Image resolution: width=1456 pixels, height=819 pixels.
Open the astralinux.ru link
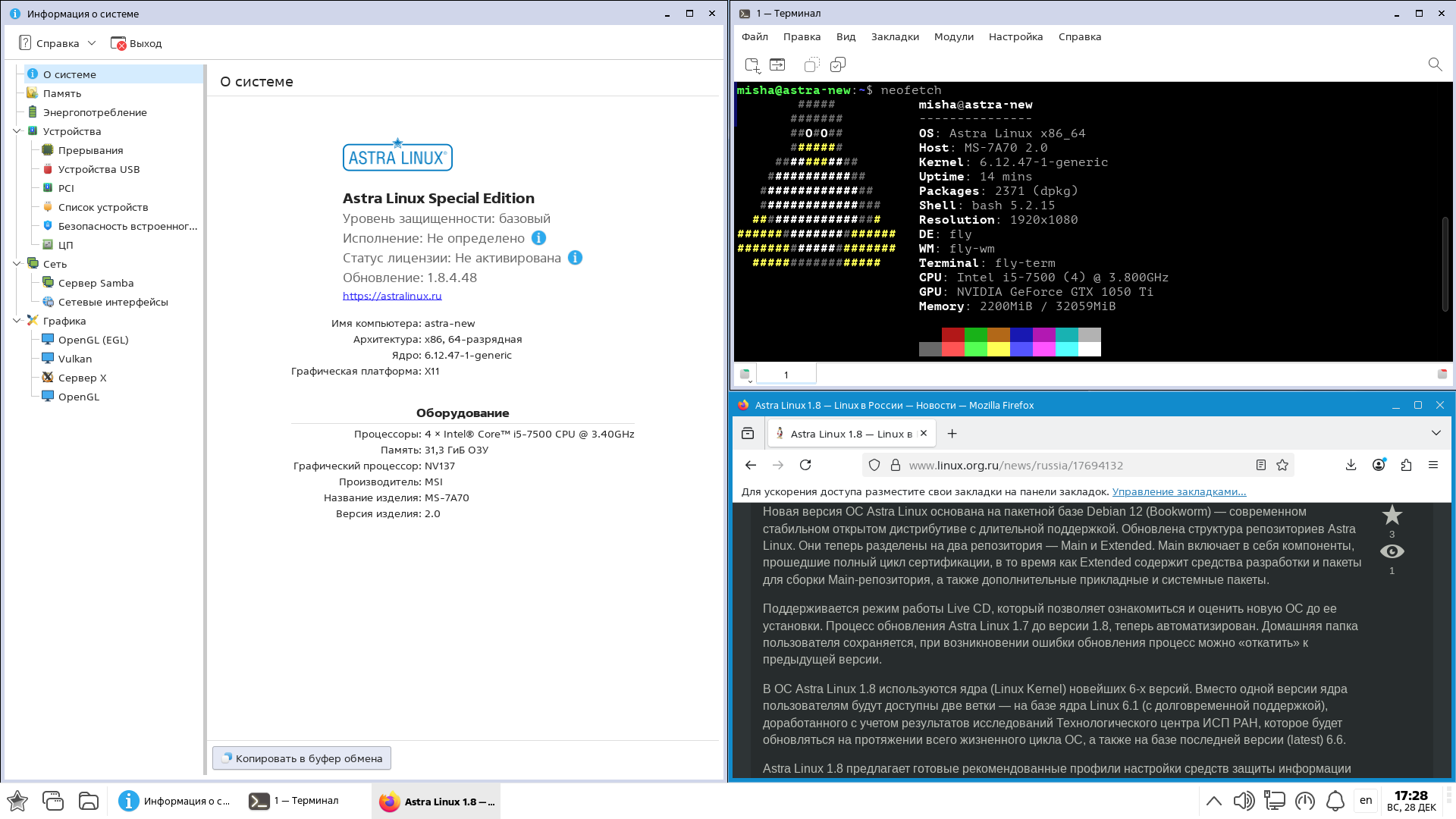point(392,296)
